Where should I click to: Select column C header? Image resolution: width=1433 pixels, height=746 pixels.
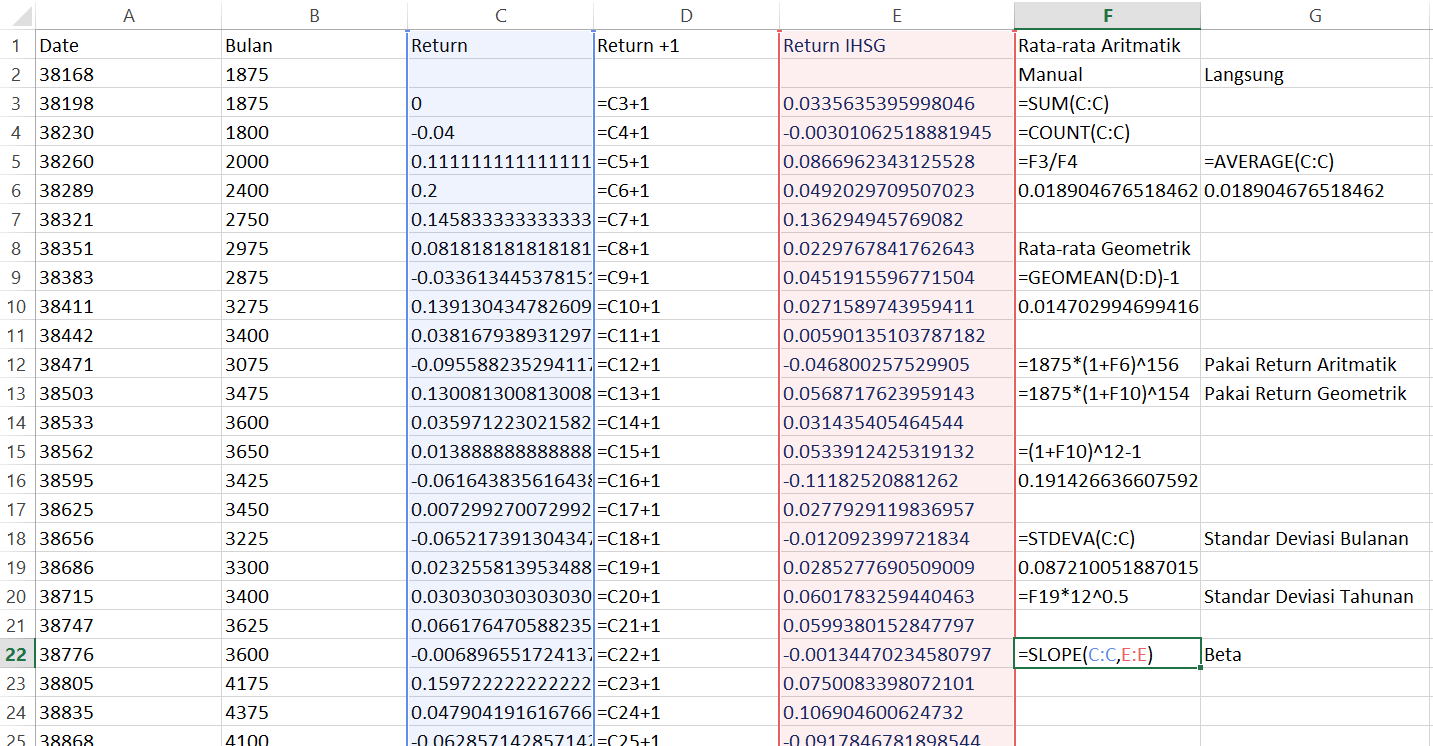[x=500, y=15]
